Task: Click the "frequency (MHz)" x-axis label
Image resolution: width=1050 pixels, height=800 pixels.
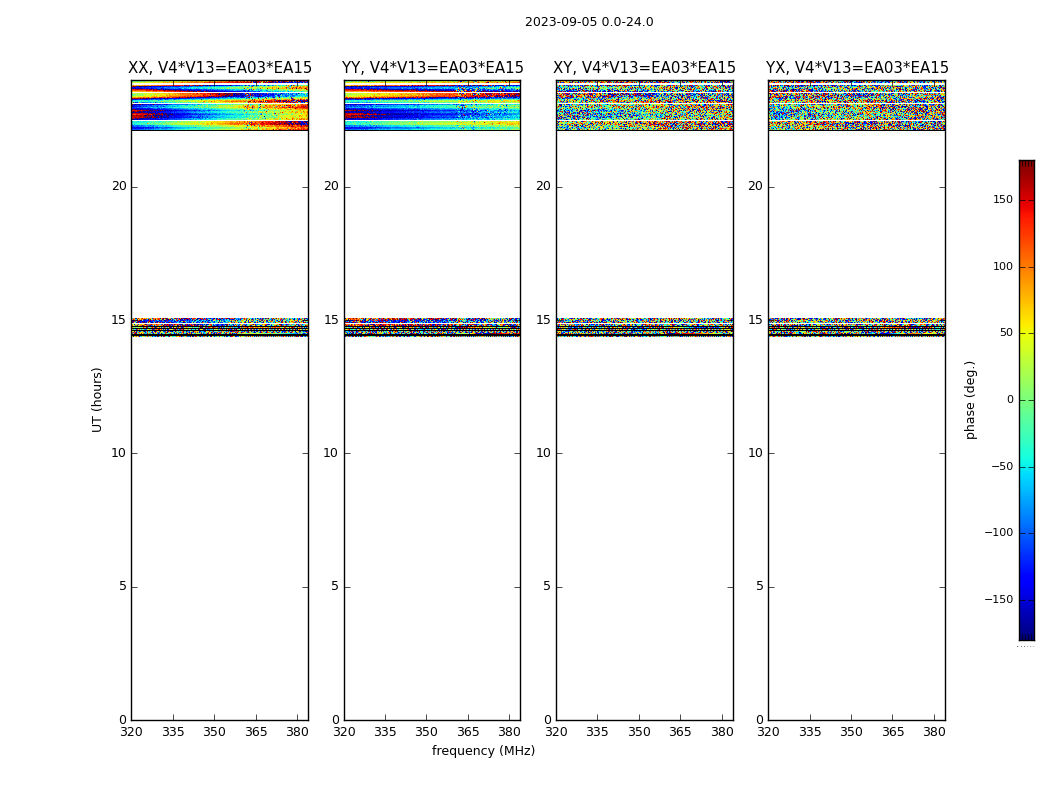Action: [x=483, y=751]
